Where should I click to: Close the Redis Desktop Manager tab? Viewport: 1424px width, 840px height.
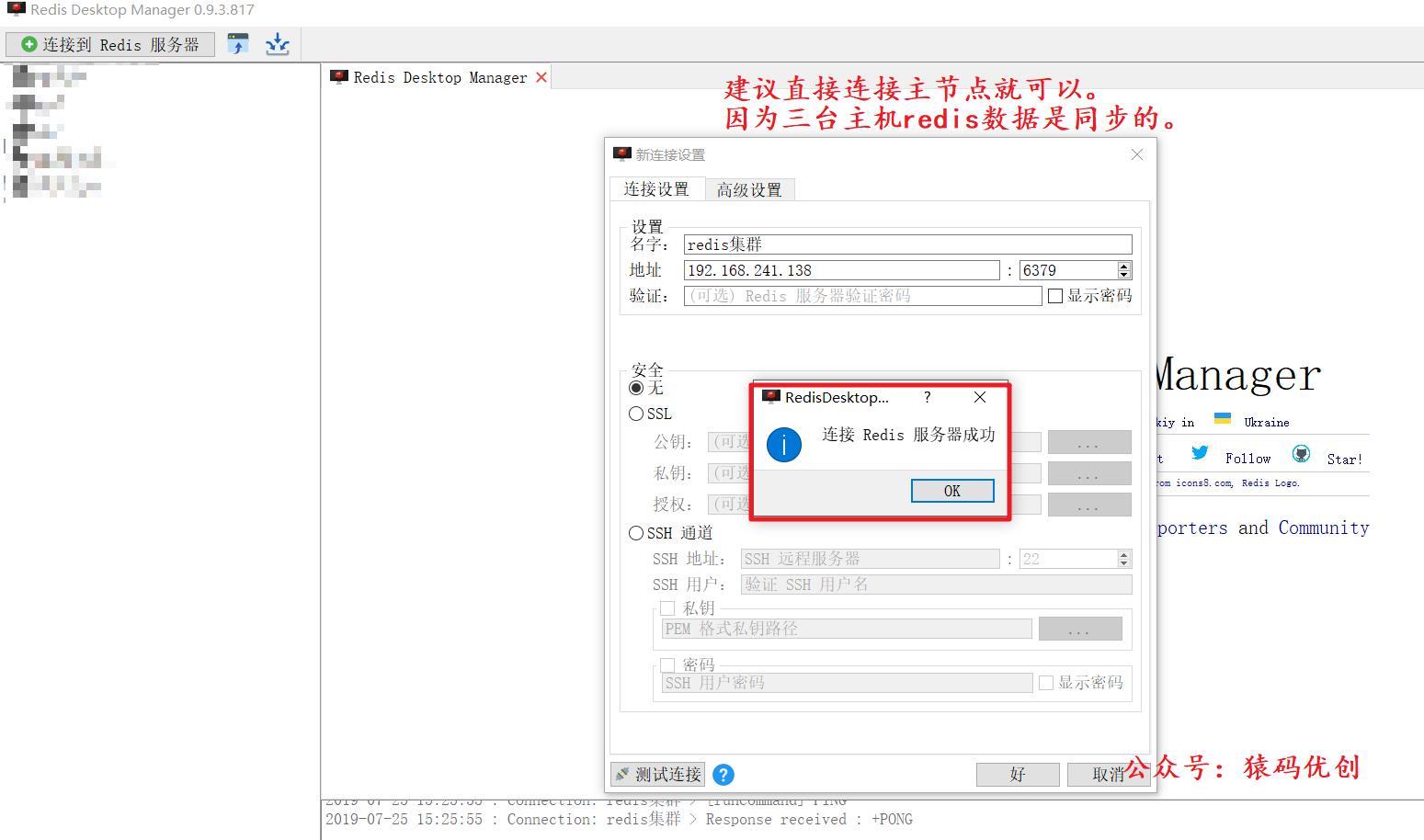tap(541, 77)
